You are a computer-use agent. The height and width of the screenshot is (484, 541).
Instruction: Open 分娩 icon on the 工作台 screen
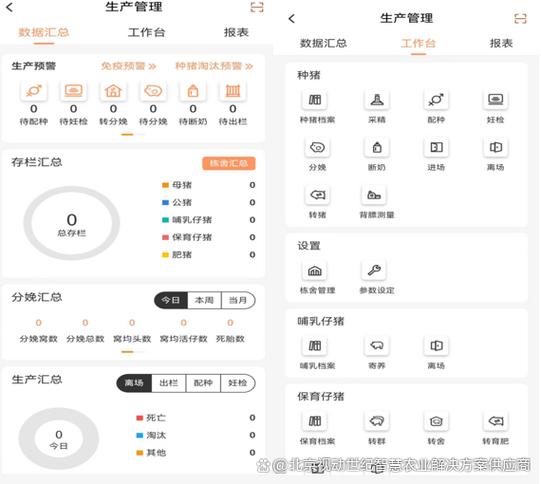pyautogui.click(x=317, y=148)
